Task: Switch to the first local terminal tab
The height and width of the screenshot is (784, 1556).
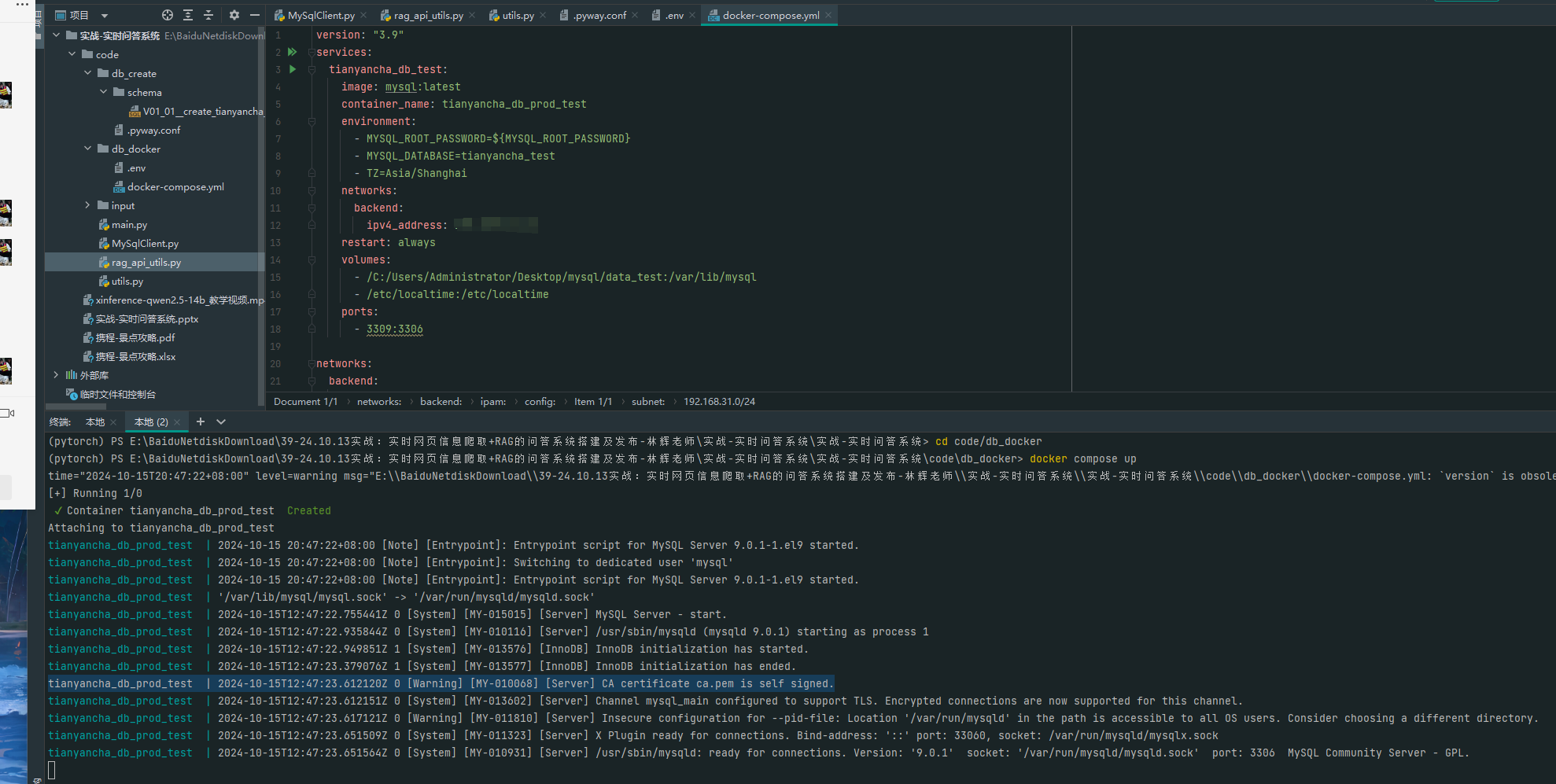Action: point(95,422)
